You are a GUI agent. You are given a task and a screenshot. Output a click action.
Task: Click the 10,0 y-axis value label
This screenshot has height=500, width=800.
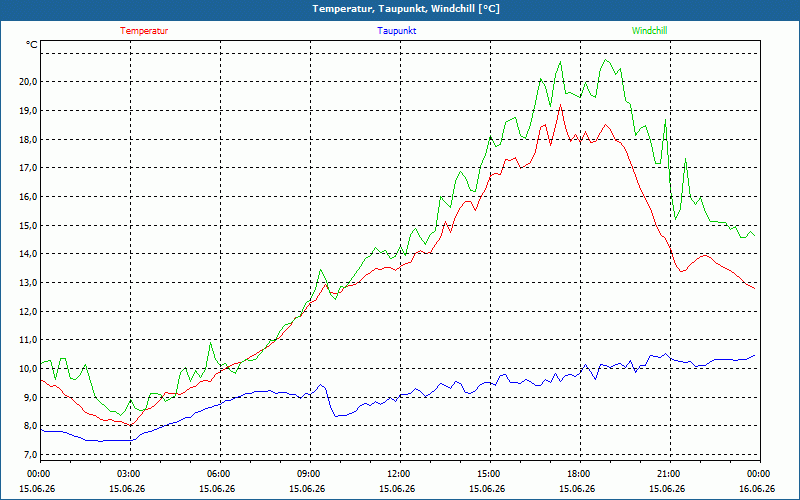coord(30,368)
